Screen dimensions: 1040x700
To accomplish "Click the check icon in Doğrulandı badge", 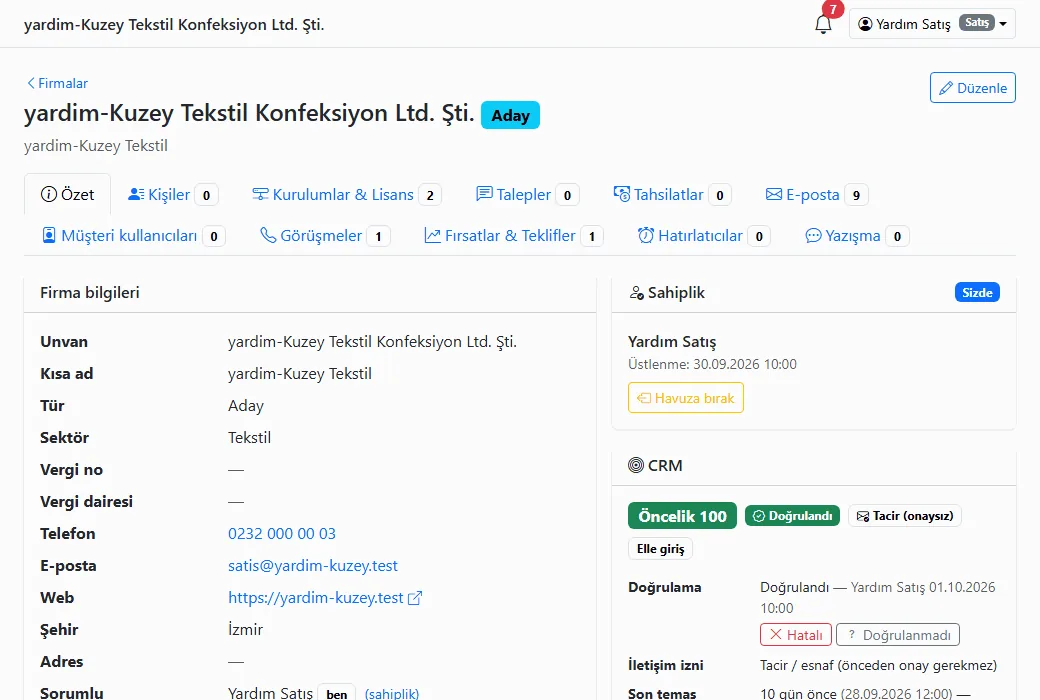I will [759, 516].
